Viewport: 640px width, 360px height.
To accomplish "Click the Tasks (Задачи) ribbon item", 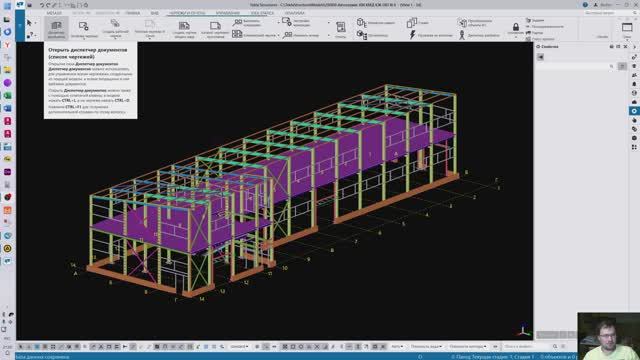I will coord(535,20).
